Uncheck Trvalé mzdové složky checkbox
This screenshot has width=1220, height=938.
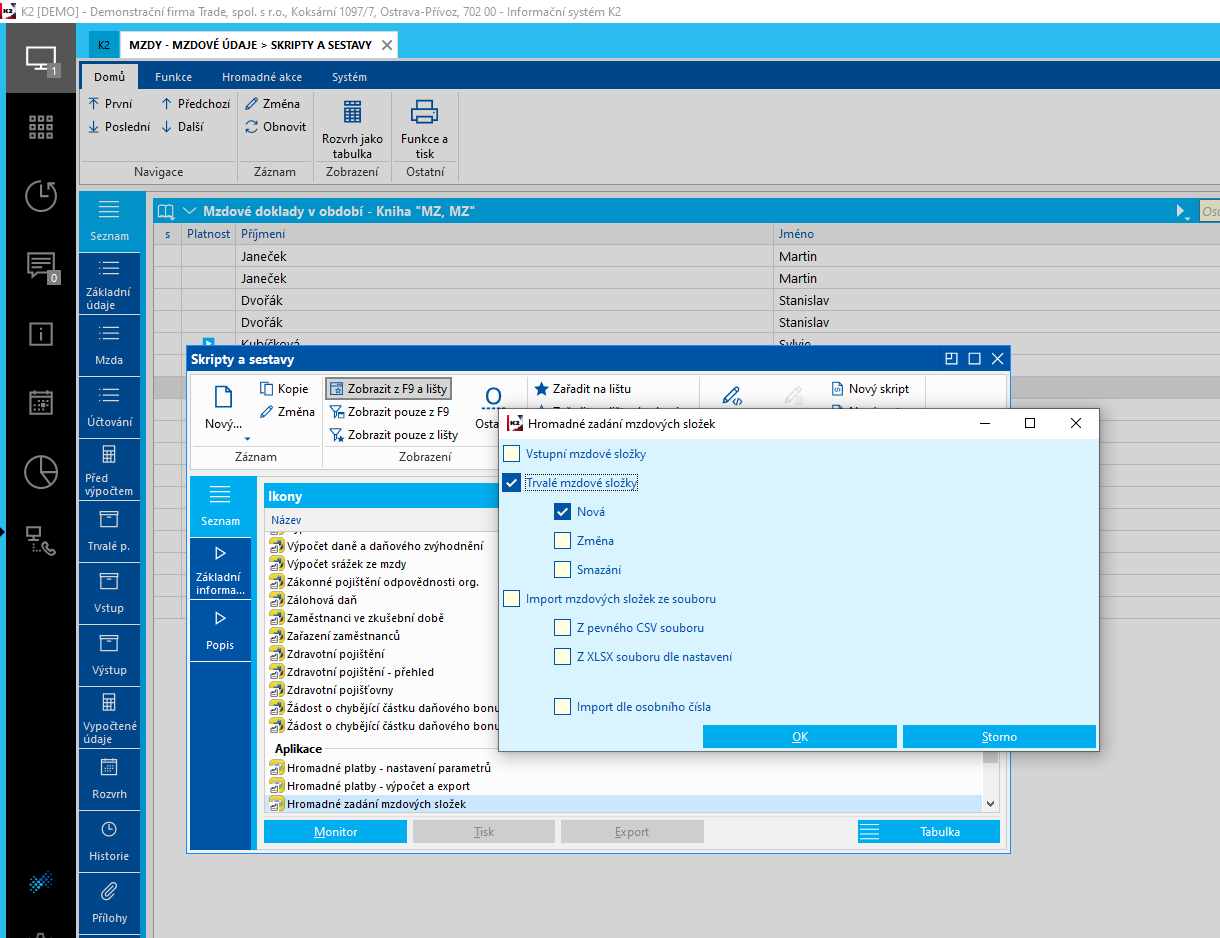(512, 483)
